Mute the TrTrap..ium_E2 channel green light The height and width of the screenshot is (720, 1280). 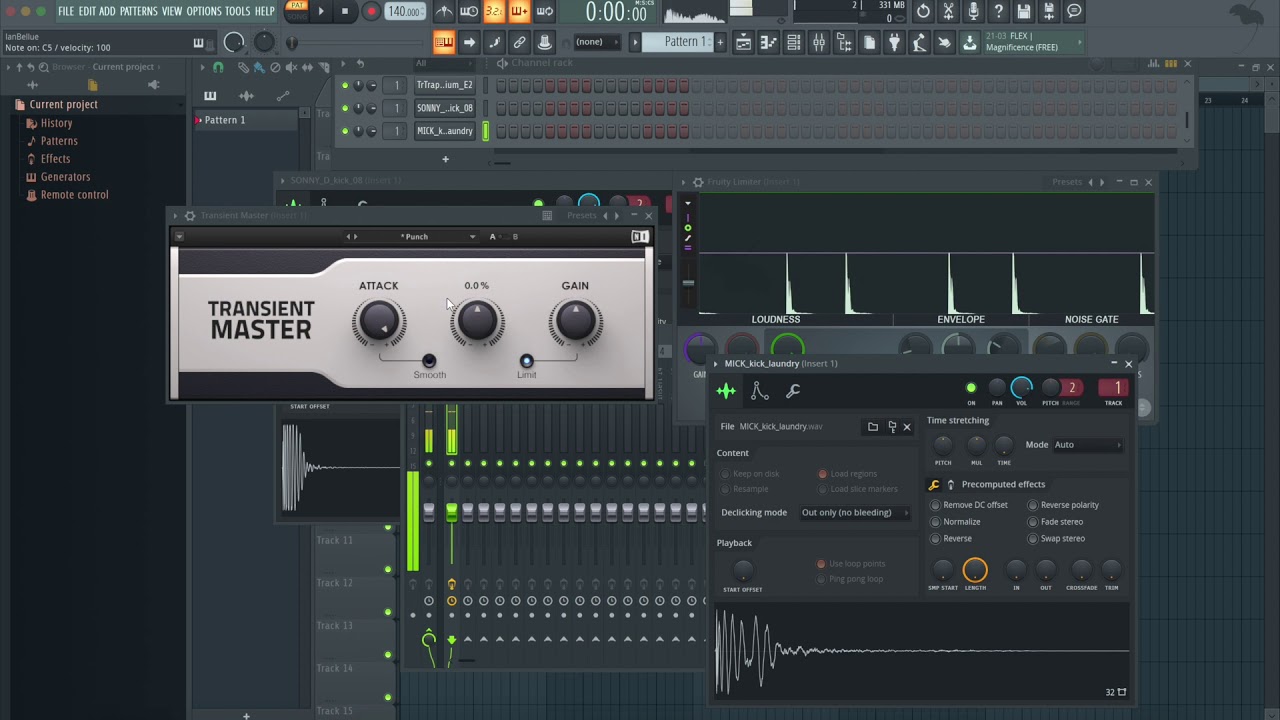(345, 85)
